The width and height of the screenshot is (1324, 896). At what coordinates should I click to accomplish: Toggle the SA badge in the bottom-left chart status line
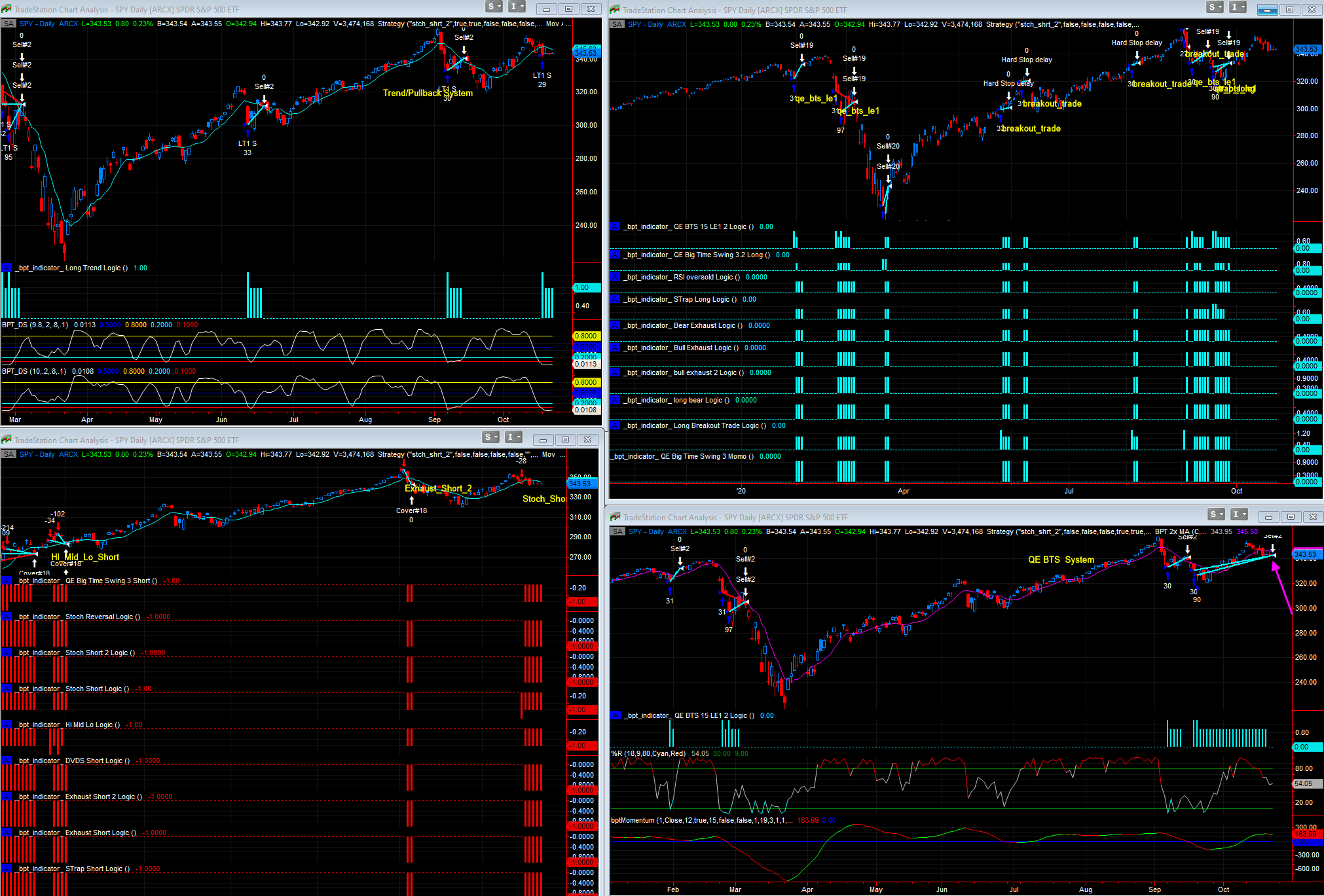point(9,455)
